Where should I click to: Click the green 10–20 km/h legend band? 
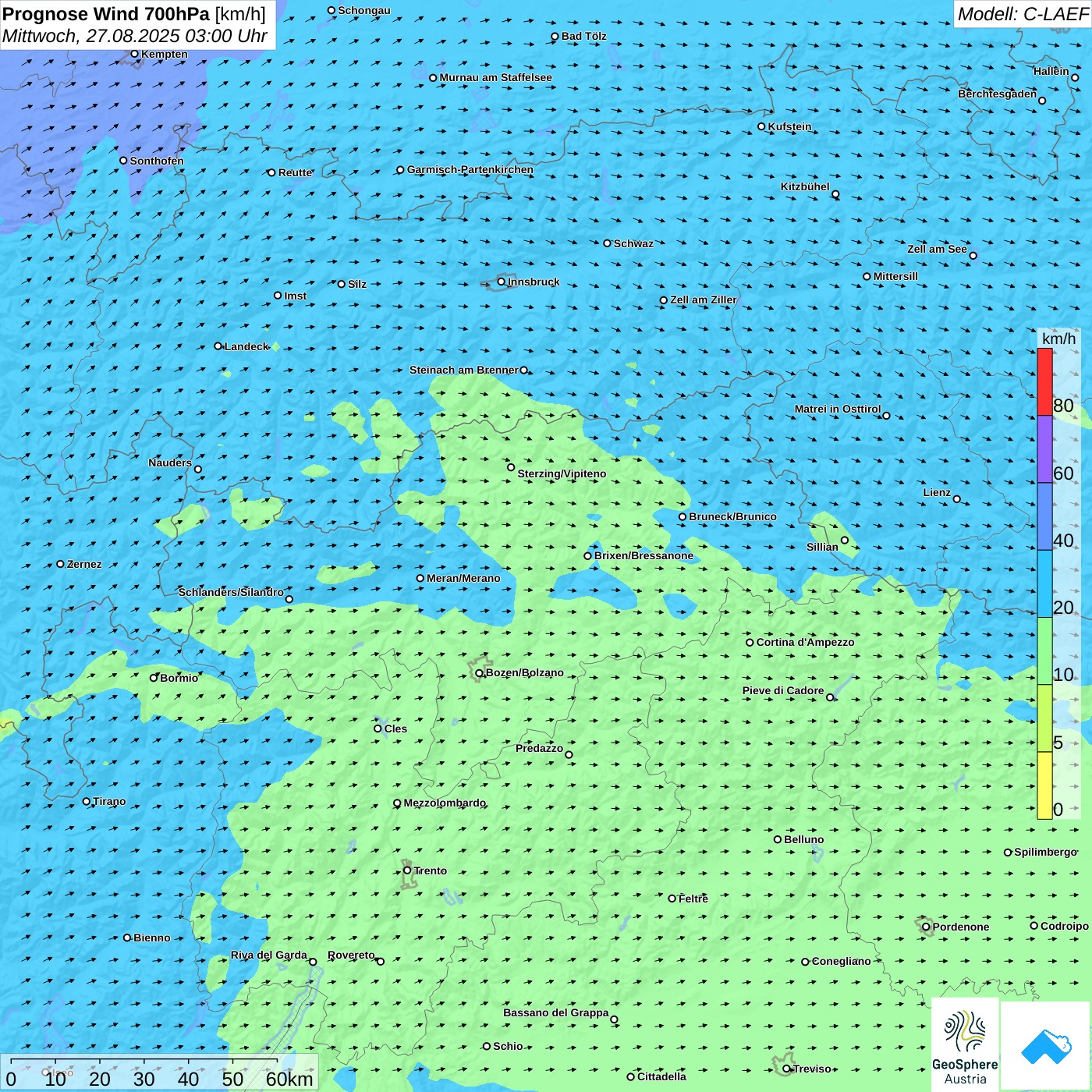point(1044,651)
